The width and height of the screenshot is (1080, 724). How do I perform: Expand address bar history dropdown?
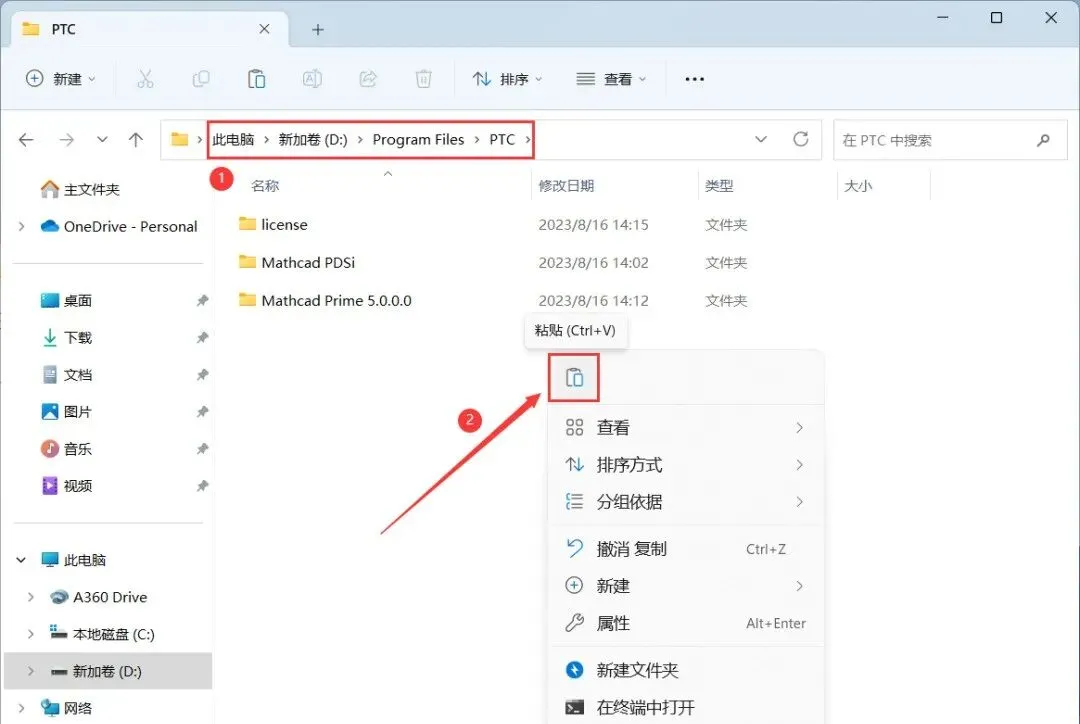click(x=760, y=140)
